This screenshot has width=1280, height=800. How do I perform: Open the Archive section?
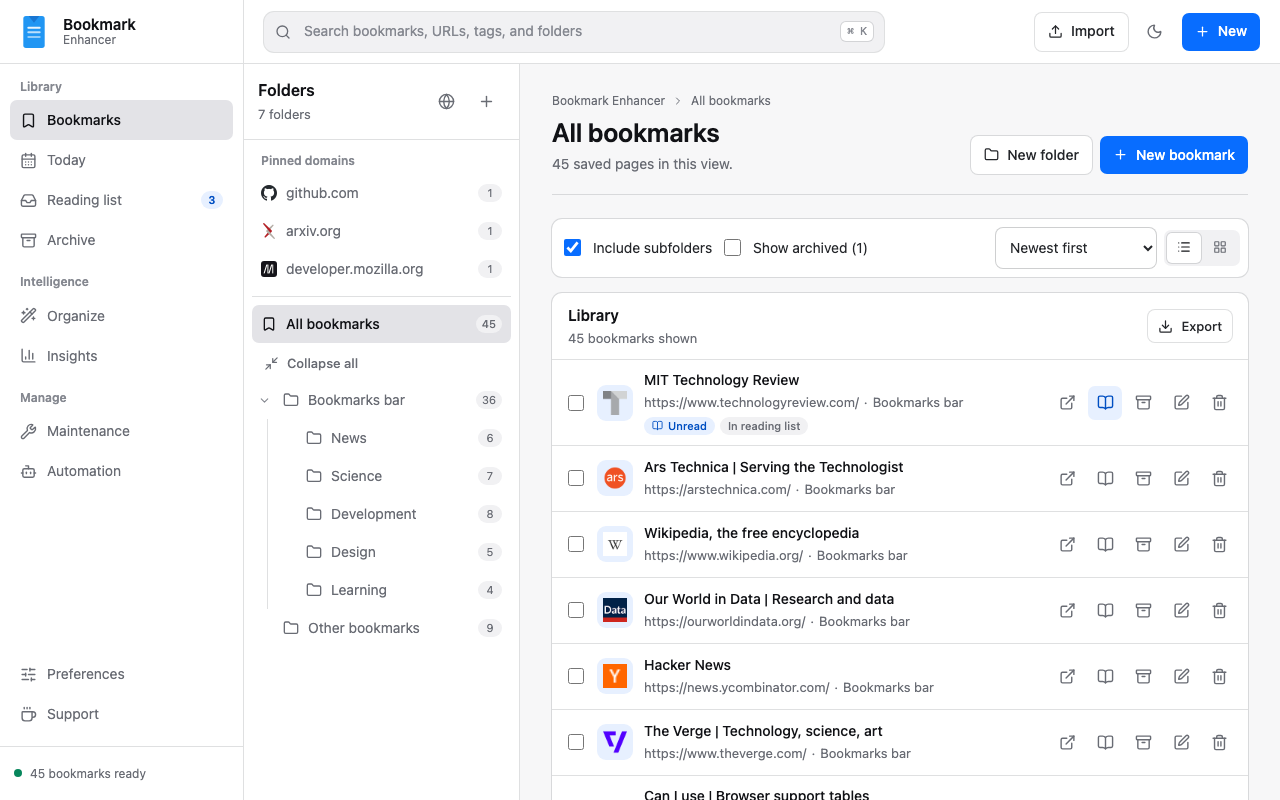click(121, 240)
